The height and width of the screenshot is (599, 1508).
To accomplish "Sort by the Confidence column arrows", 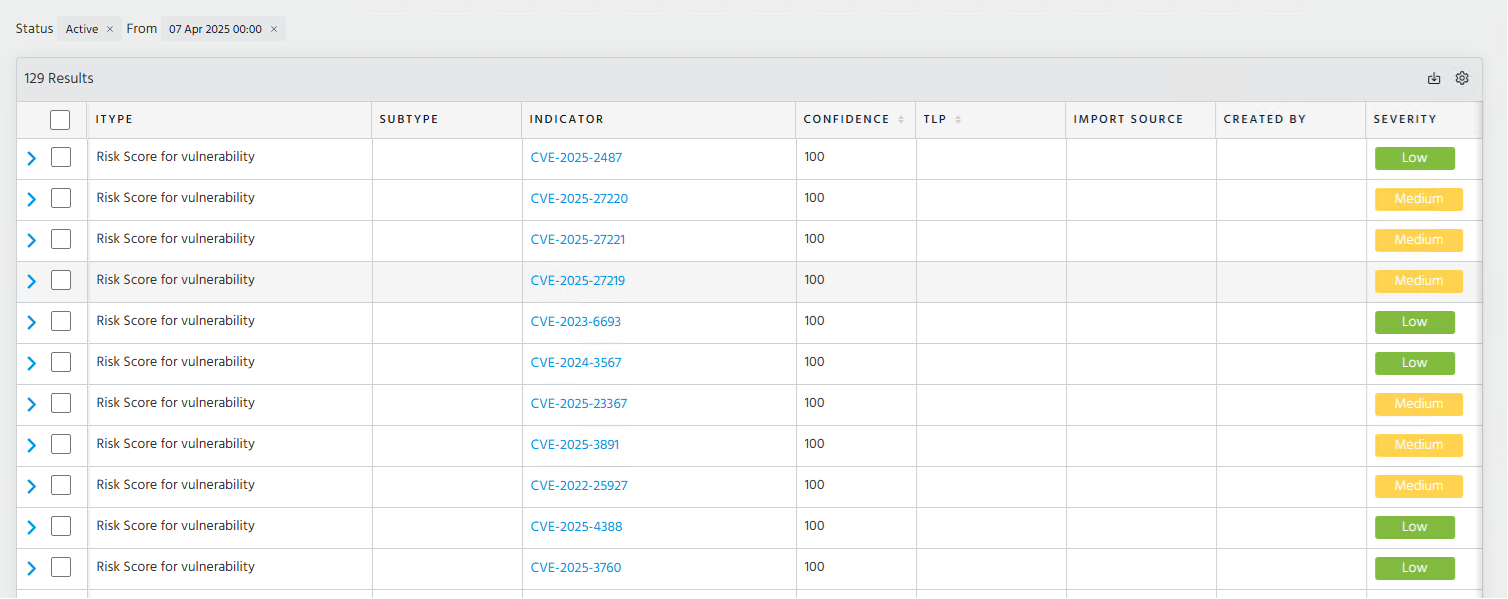I will pyautogui.click(x=901, y=120).
